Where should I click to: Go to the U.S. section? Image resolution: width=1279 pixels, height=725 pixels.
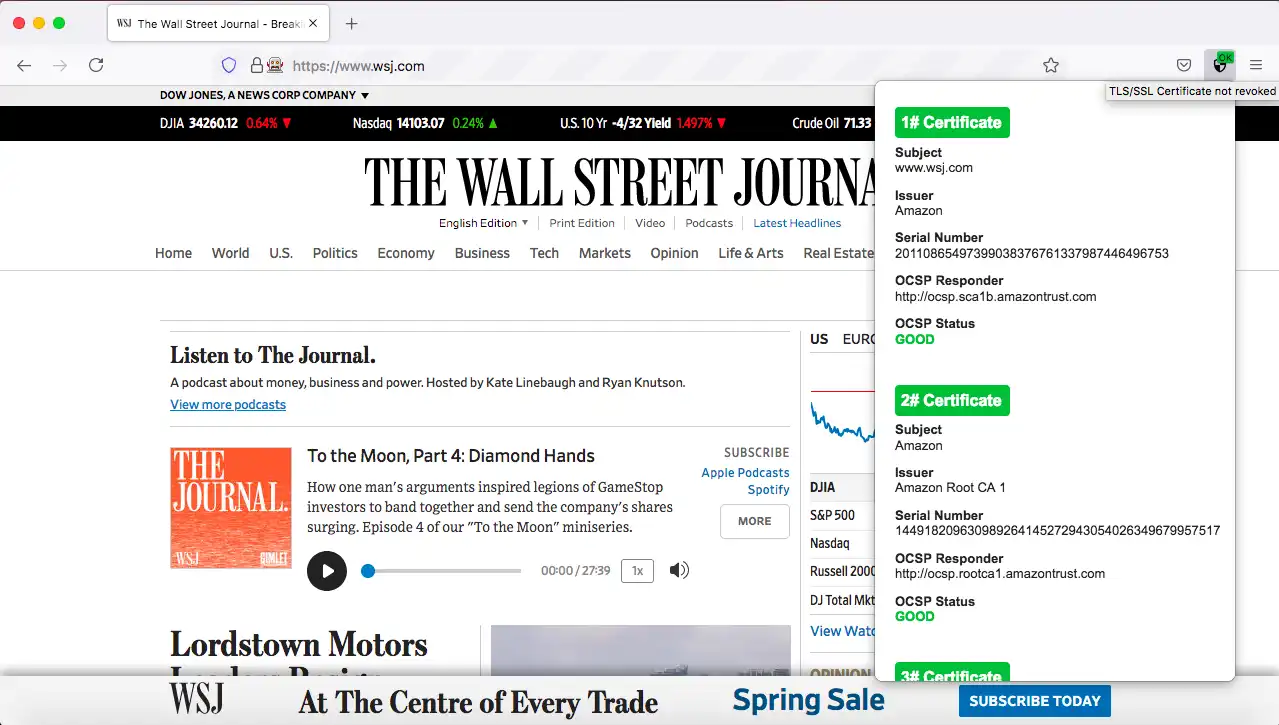(281, 253)
